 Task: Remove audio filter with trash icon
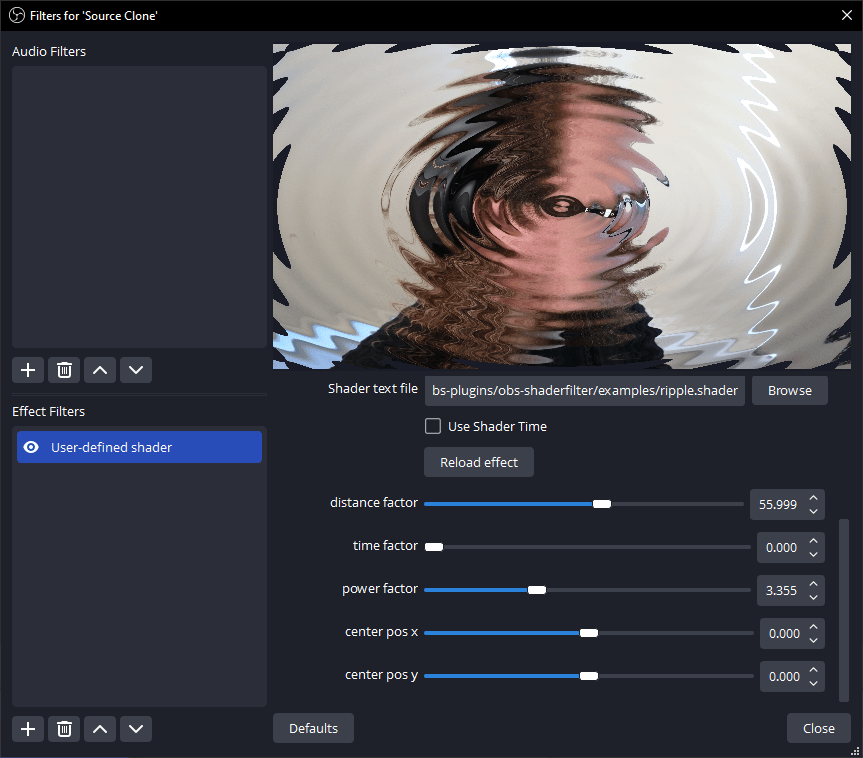coord(64,370)
